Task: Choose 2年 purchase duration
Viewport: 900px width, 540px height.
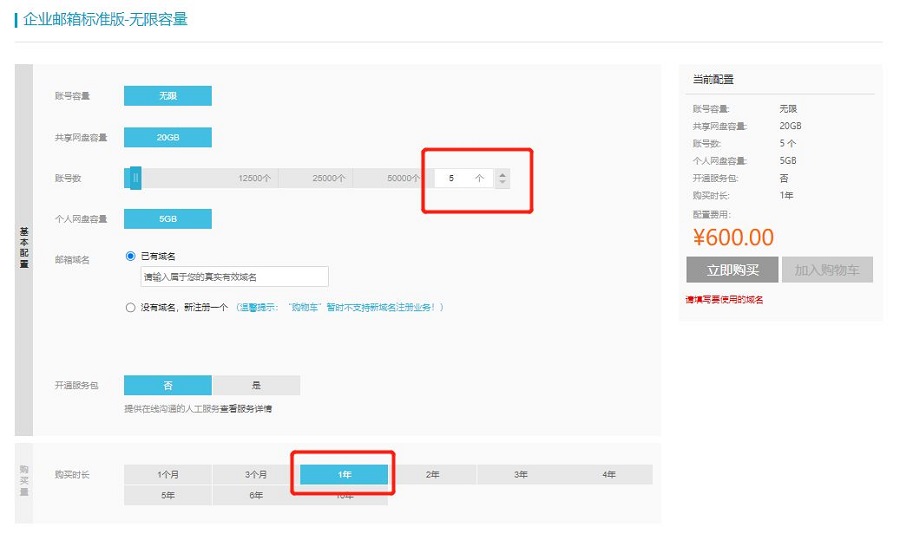Action: click(x=433, y=475)
